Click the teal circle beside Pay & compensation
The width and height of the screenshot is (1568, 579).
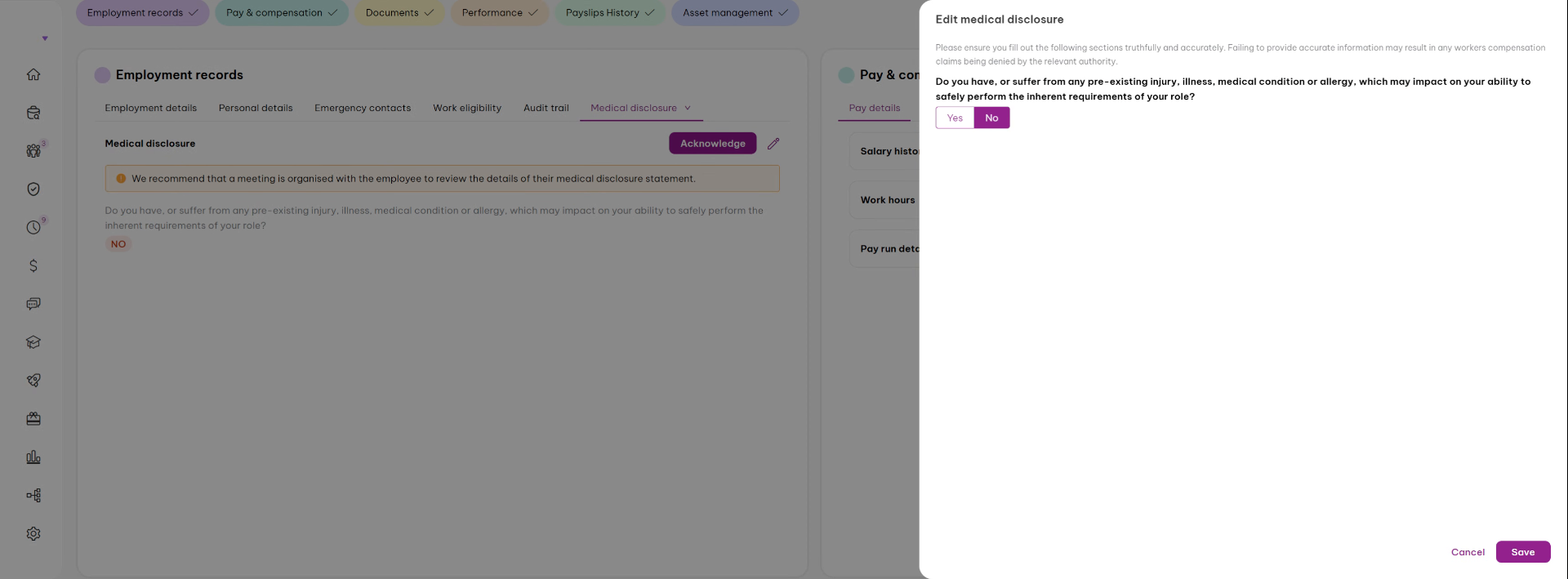pos(846,75)
